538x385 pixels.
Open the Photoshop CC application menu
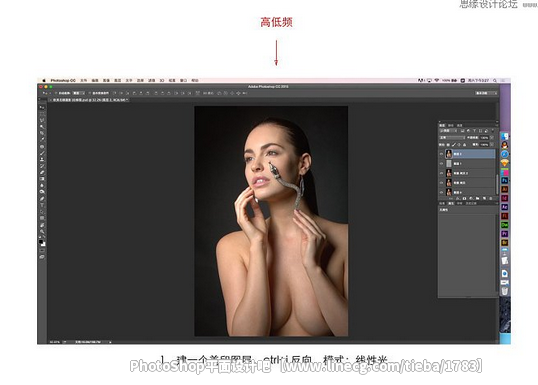(63, 80)
